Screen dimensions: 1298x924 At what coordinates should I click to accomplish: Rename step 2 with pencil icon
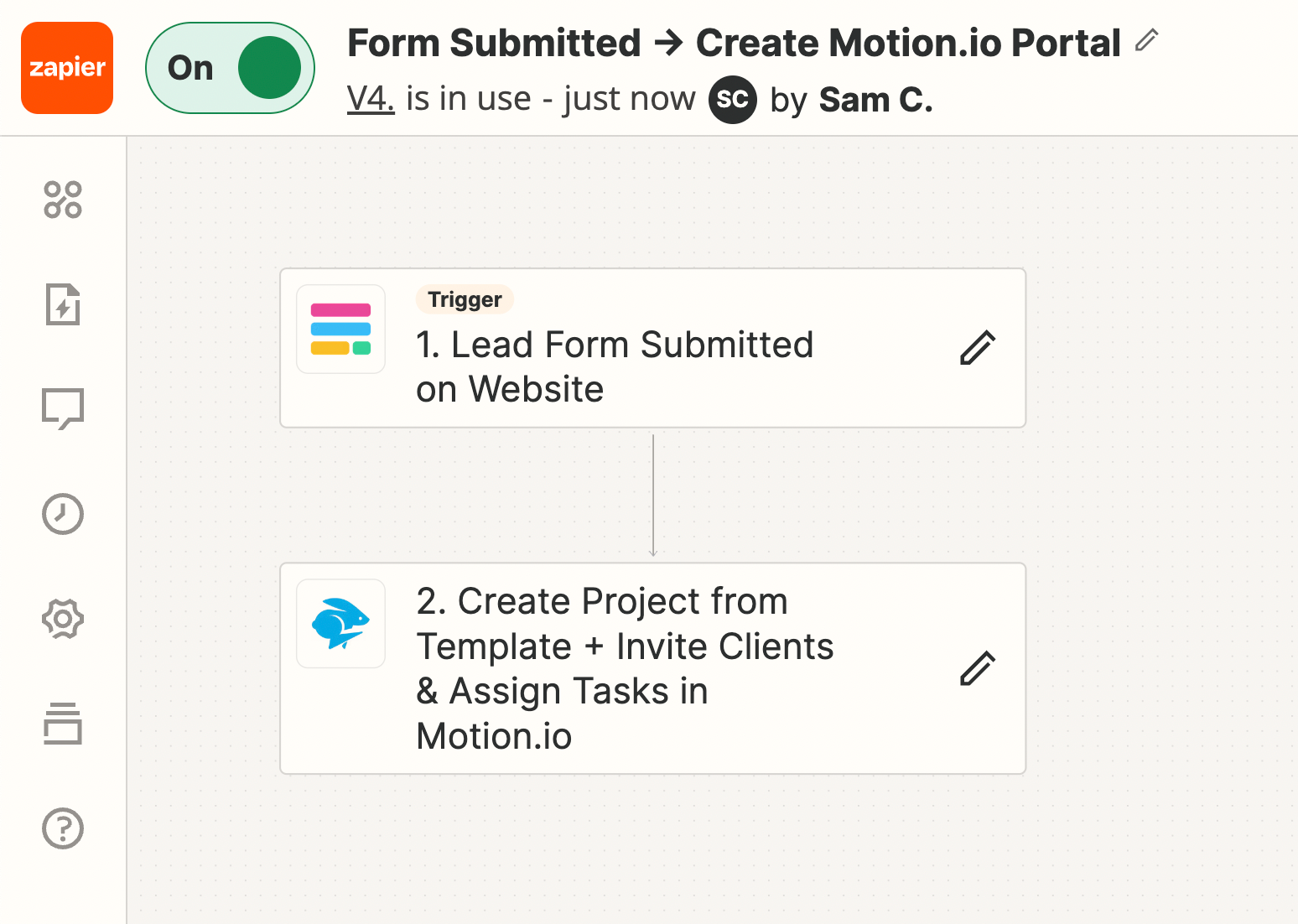tap(977, 668)
